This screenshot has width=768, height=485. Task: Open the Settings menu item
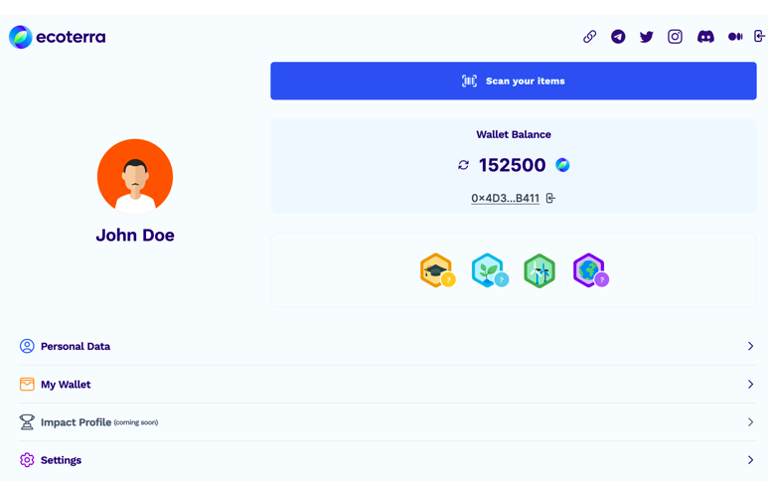pyautogui.click(x=387, y=460)
